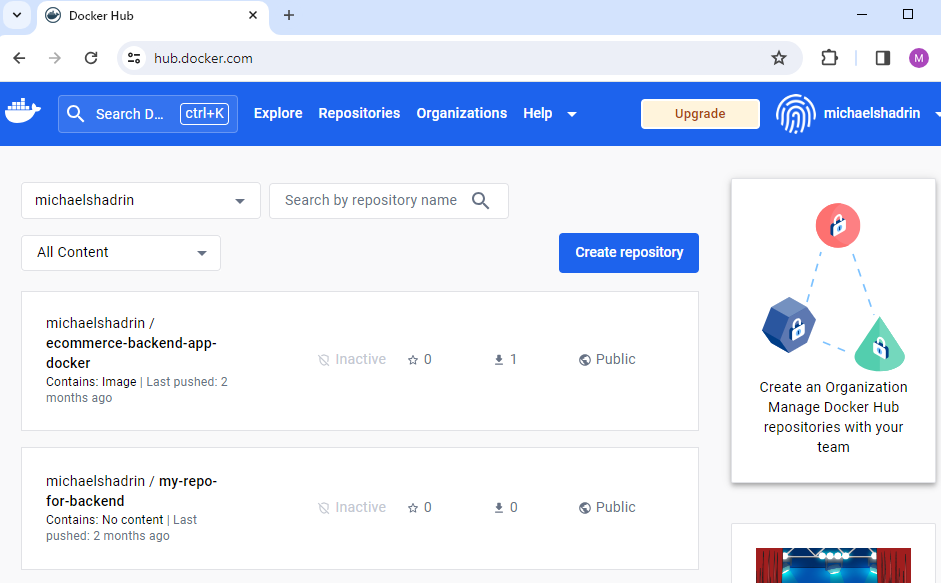The width and height of the screenshot is (941, 583).
Task: Open the my-repo-for-backend repository
Action: point(131,491)
